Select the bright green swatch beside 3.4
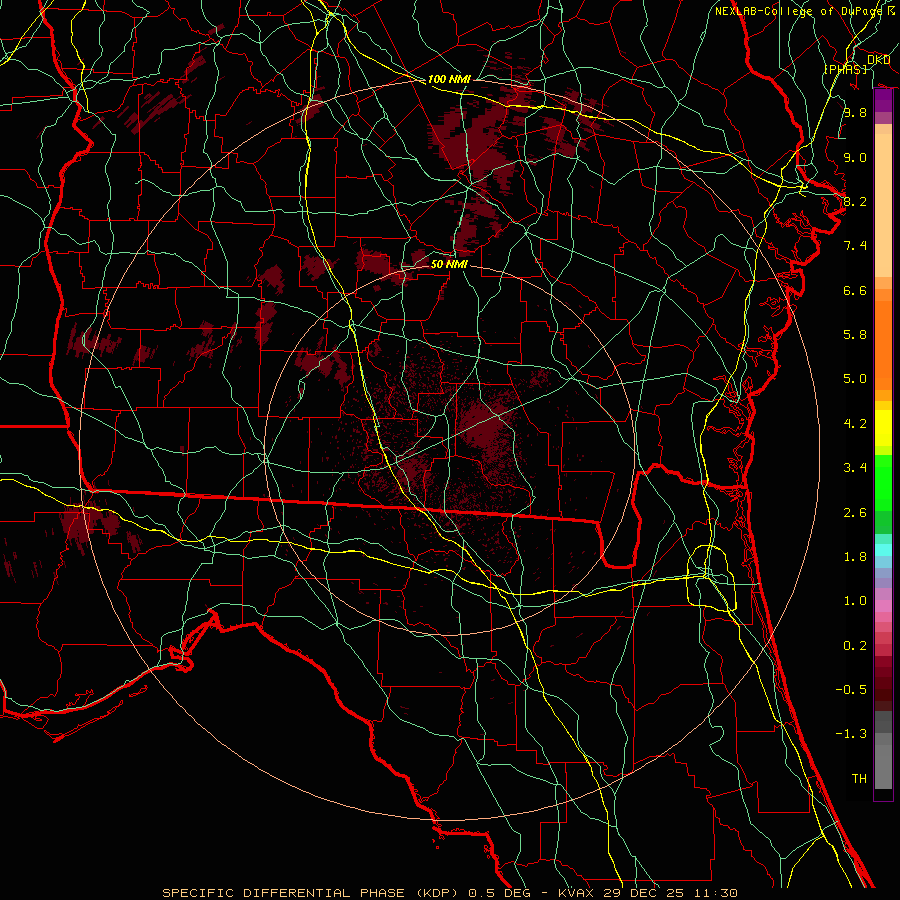The width and height of the screenshot is (900, 900). click(x=883, y=468)
